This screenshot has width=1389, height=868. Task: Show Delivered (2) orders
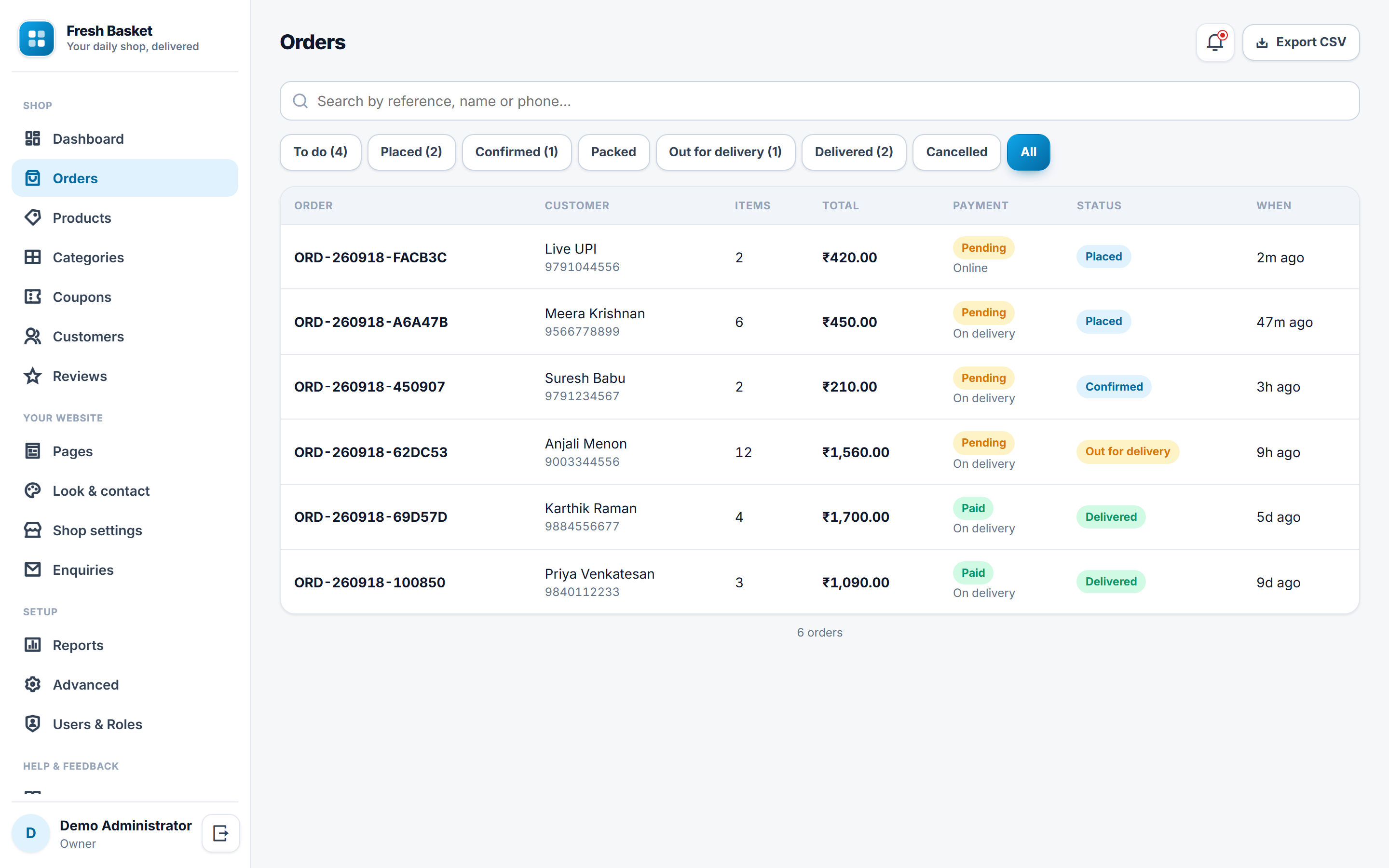click(854, 152)
